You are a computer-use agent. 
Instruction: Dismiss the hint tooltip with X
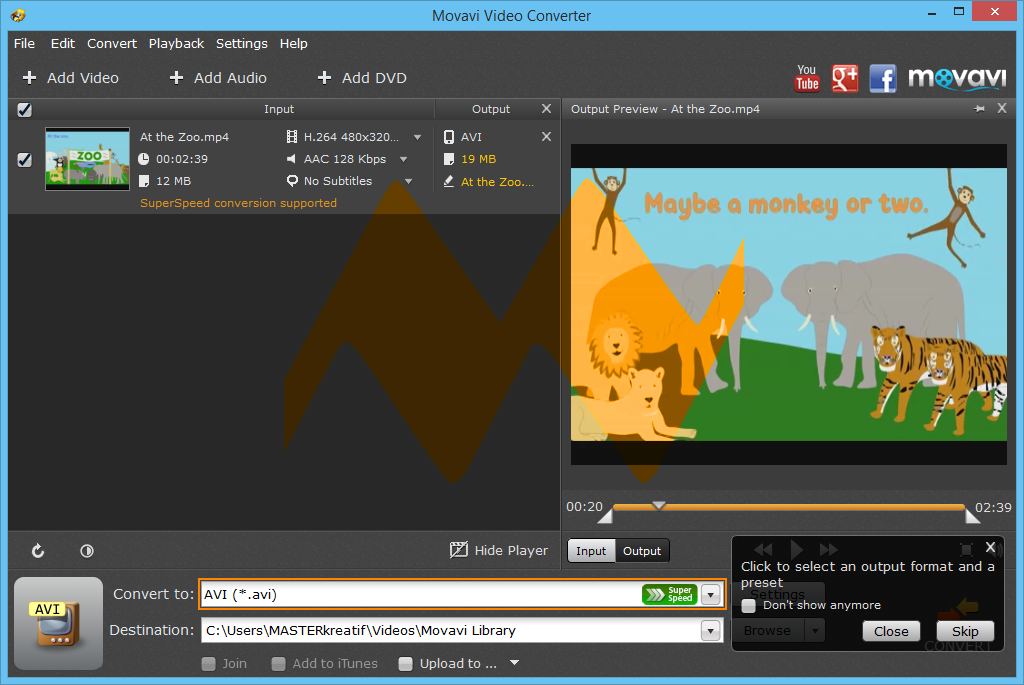pyautogui.click(x=990, y=547)
